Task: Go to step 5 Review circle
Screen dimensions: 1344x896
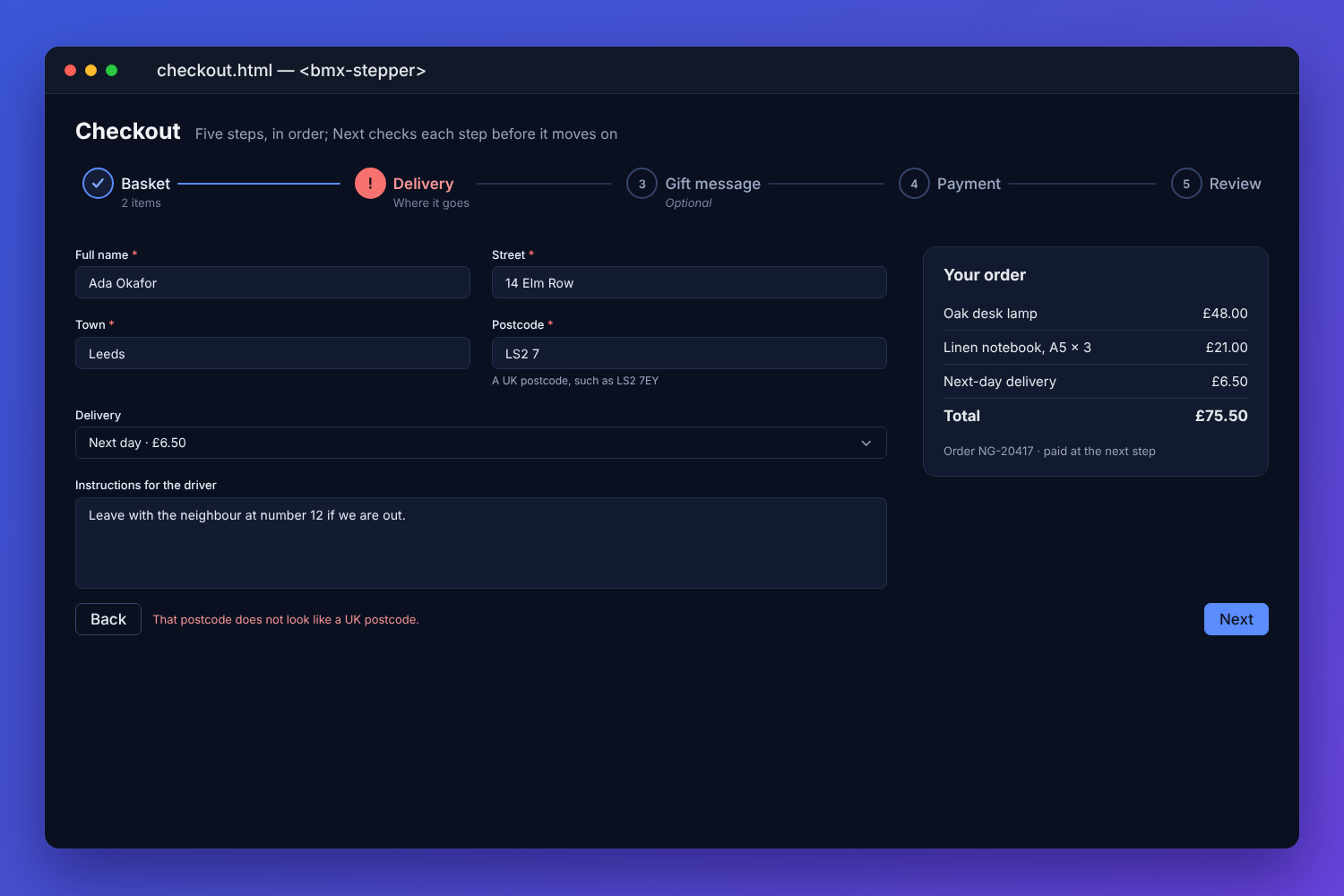Action: pos(1186,183)
